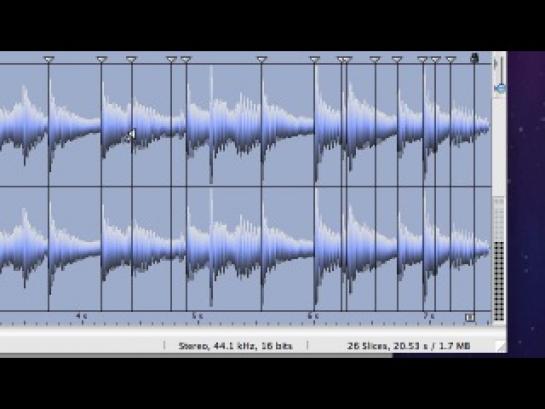Image resolution: width=545 pixels, height=409 pixels.
Task: Click the '7 s' label on time ruler
Action: coord(429,316)
